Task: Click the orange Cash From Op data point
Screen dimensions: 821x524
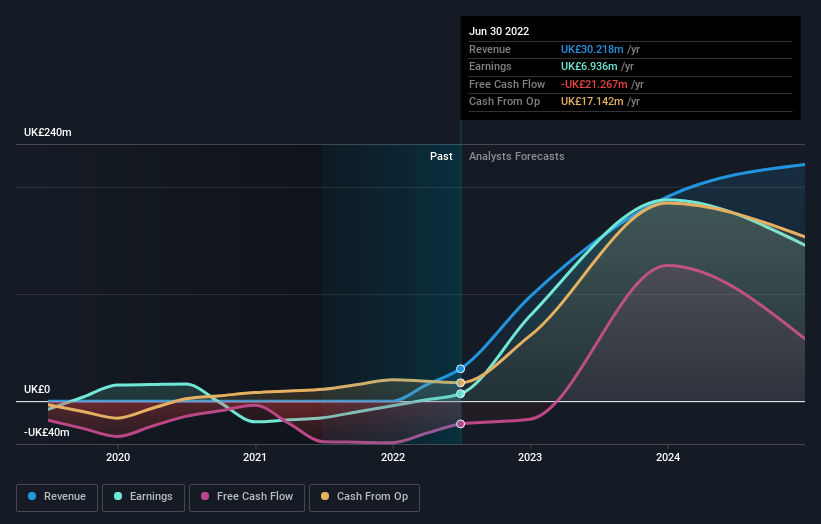Action: click(460, 383)
